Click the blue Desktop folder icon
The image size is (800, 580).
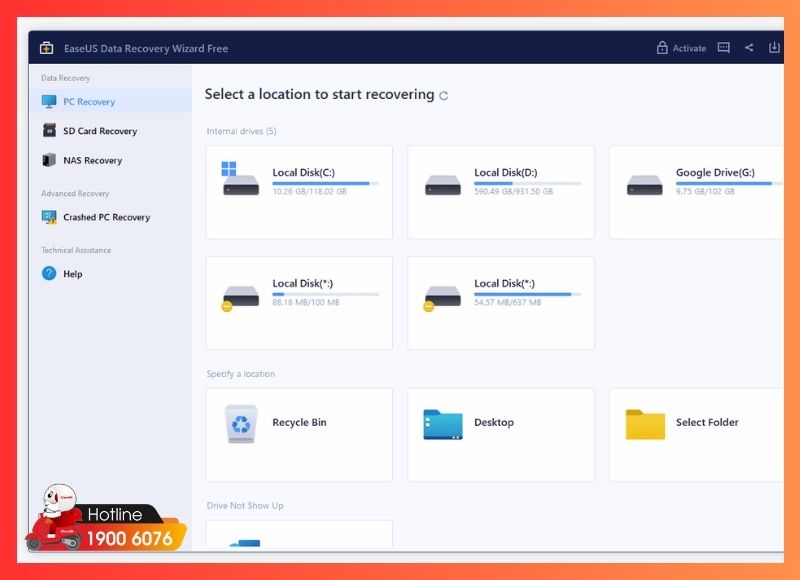[x=443, y=424]
